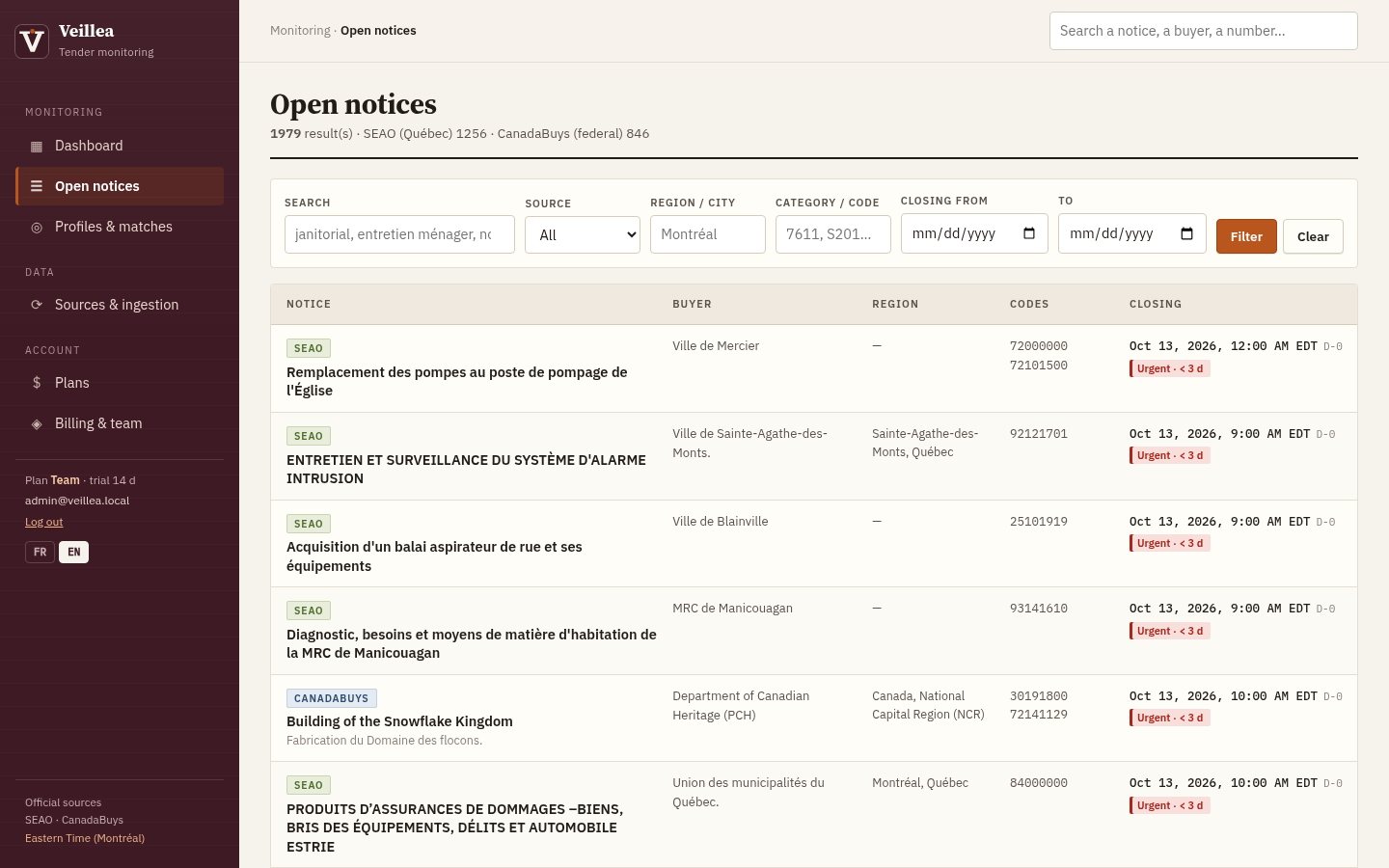Click the Filter button

tap(1246, 236)
